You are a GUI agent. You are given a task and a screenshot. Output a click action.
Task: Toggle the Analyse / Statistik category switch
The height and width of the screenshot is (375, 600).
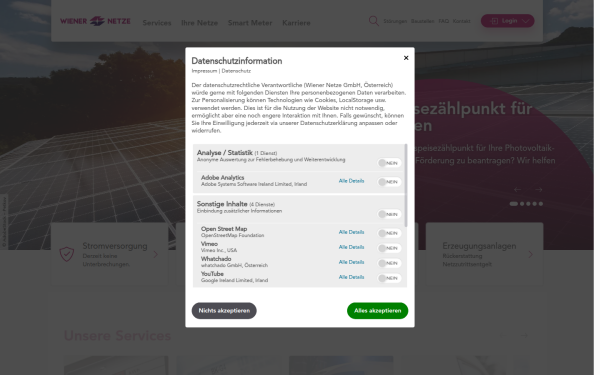pos(389,163)
